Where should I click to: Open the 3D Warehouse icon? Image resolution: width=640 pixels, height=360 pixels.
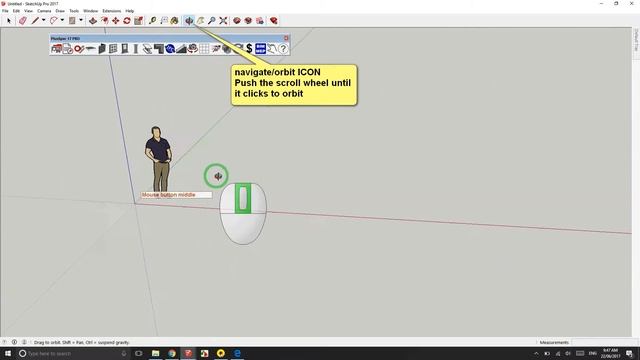pos(237,20)
